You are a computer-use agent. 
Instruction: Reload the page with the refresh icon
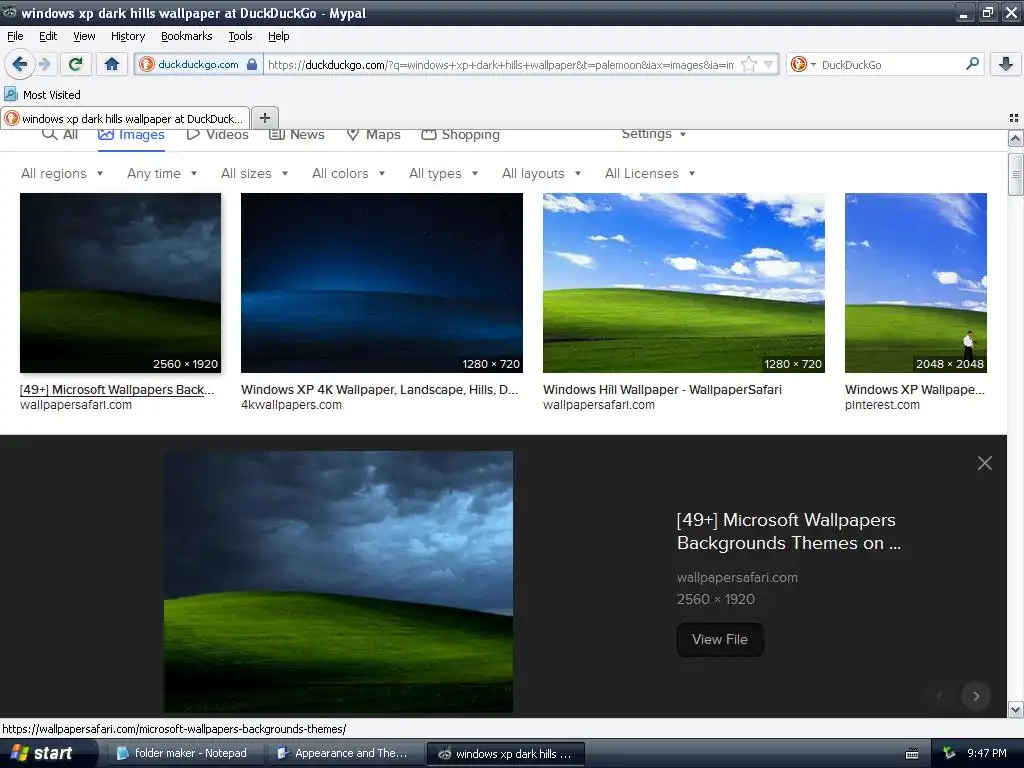76,64
